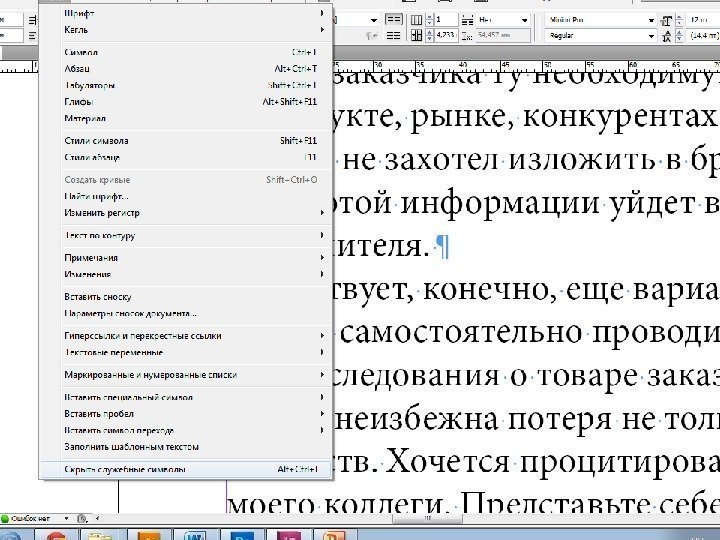The image size is (720, 540).
Task: Open the Кегль (size) submenu
Action: [x=186, y=30]
